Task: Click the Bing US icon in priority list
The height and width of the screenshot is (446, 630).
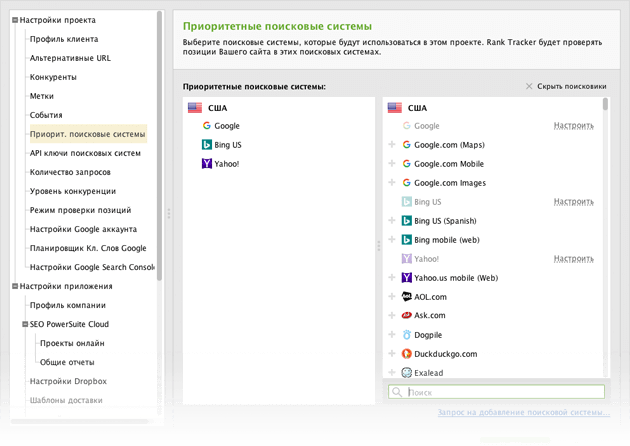Action: click(x=206, y=145)
